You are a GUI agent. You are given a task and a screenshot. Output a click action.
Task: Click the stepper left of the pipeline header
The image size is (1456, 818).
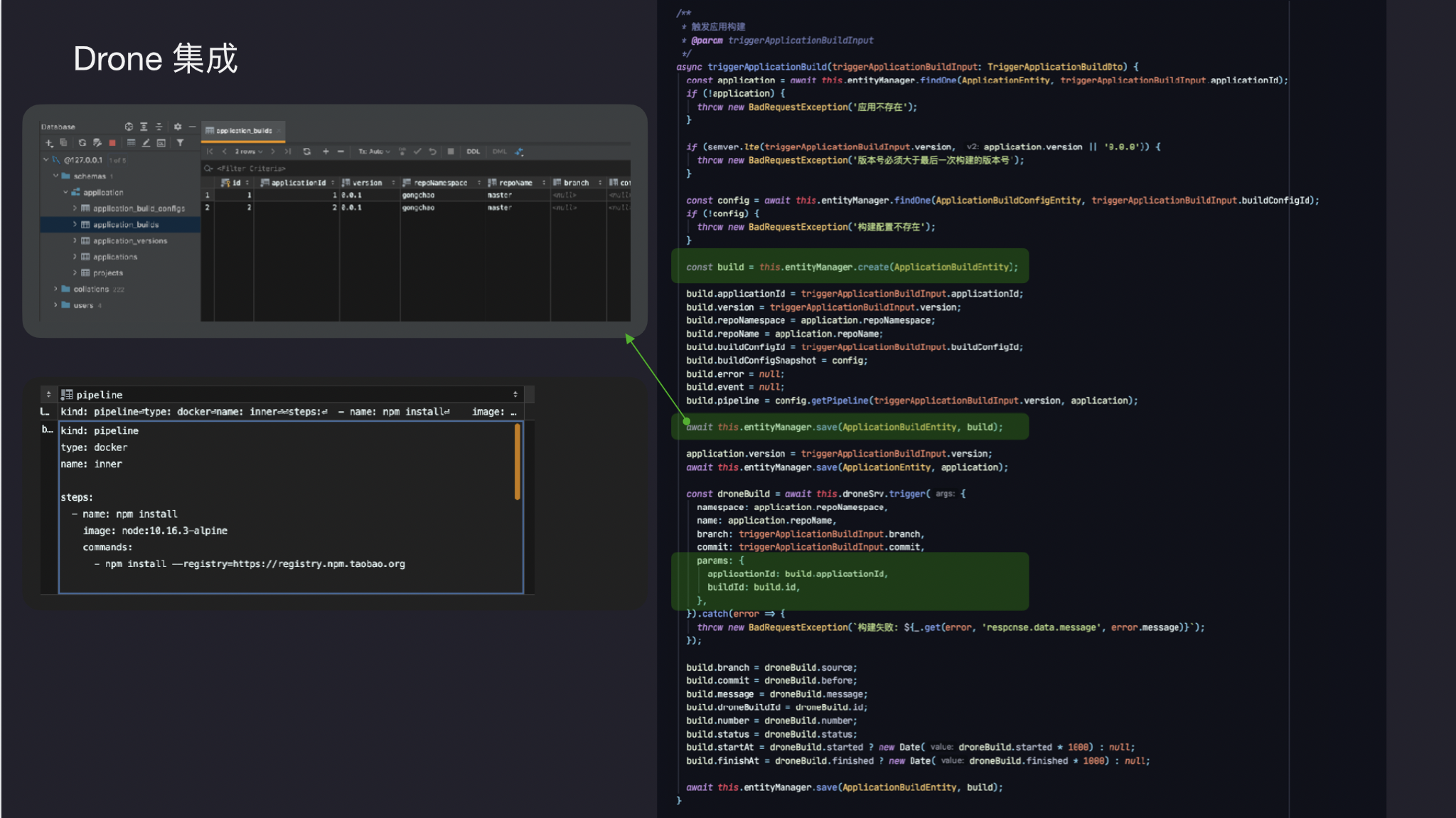(x=48, y=394)
